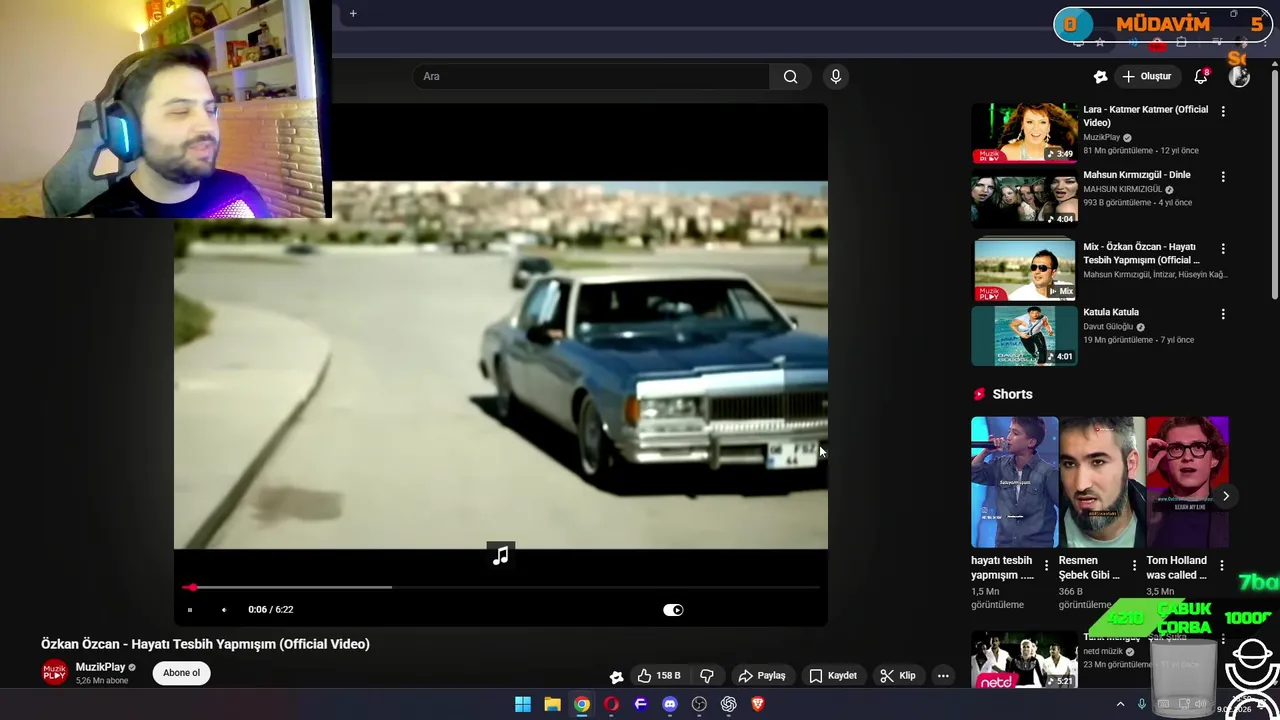Open ChatGPT app from taskbar
1280x720 pixels.
pyautogui.click(x=728, y=704)
